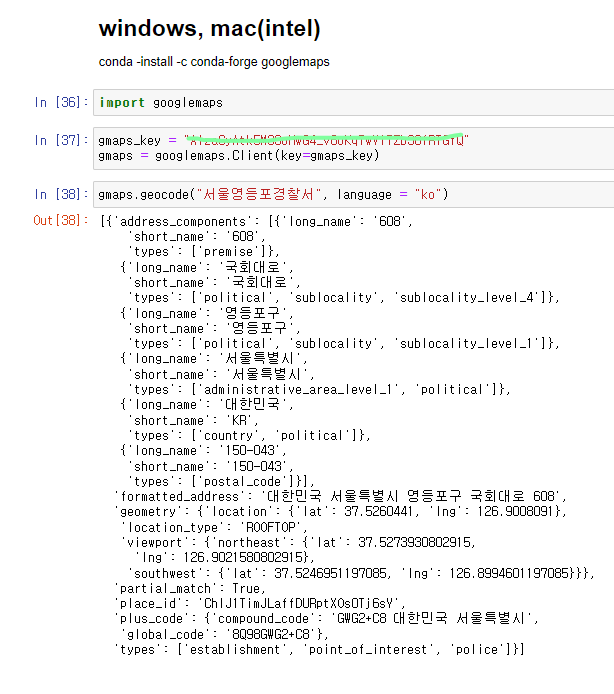
Task: Click the short_name 'KR' line
Action: click(x=193, y=420)
